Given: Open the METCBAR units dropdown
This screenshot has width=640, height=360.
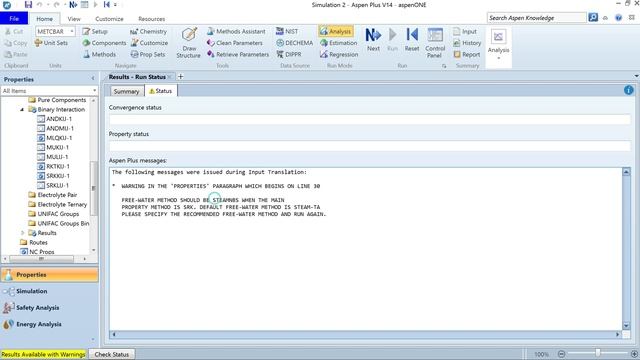Looking at the screenshot, I should click(x=72, y=31).
